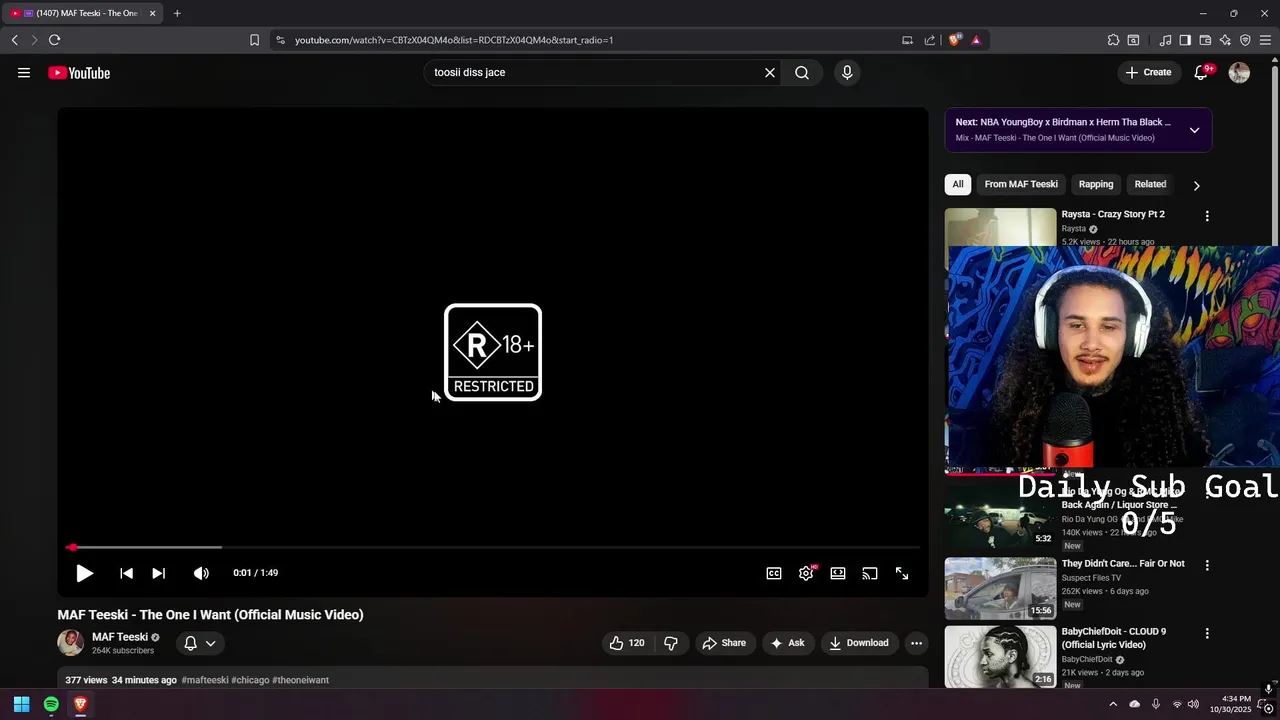Select the From MAF Teeski chip
This screenshot has width=1280, height=720.
(1021, 184)
